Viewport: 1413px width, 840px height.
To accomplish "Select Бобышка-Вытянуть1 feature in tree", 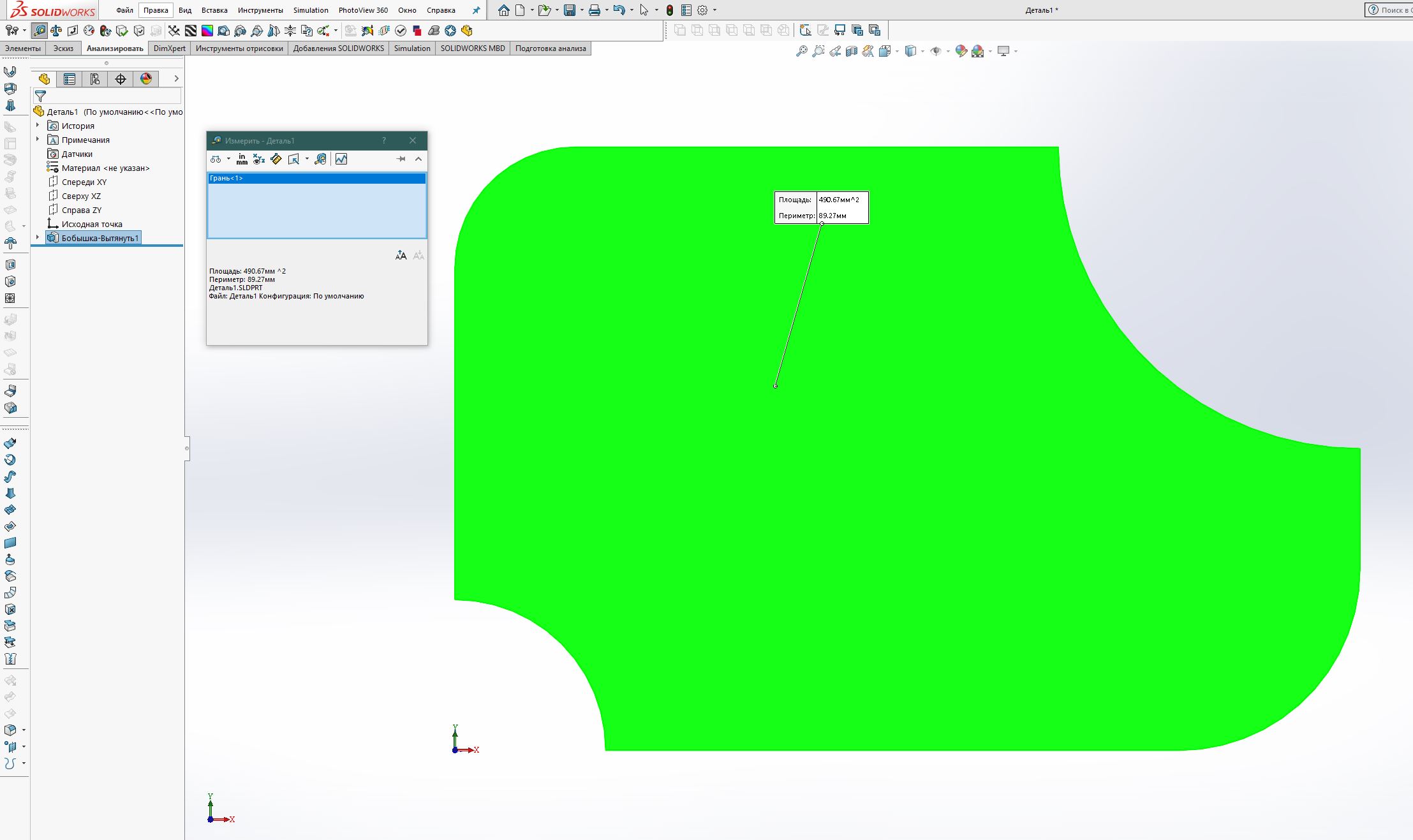I will (x=100, y=238).
